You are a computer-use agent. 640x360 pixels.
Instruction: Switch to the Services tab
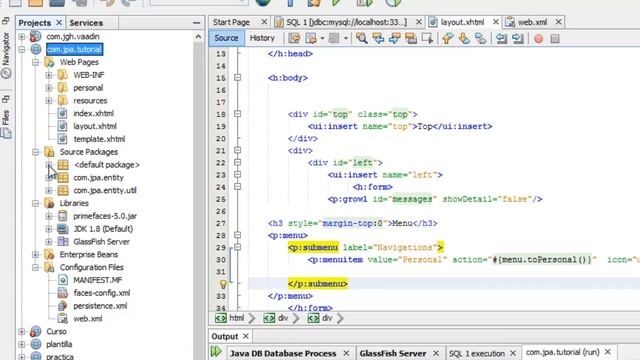[86, 23]
